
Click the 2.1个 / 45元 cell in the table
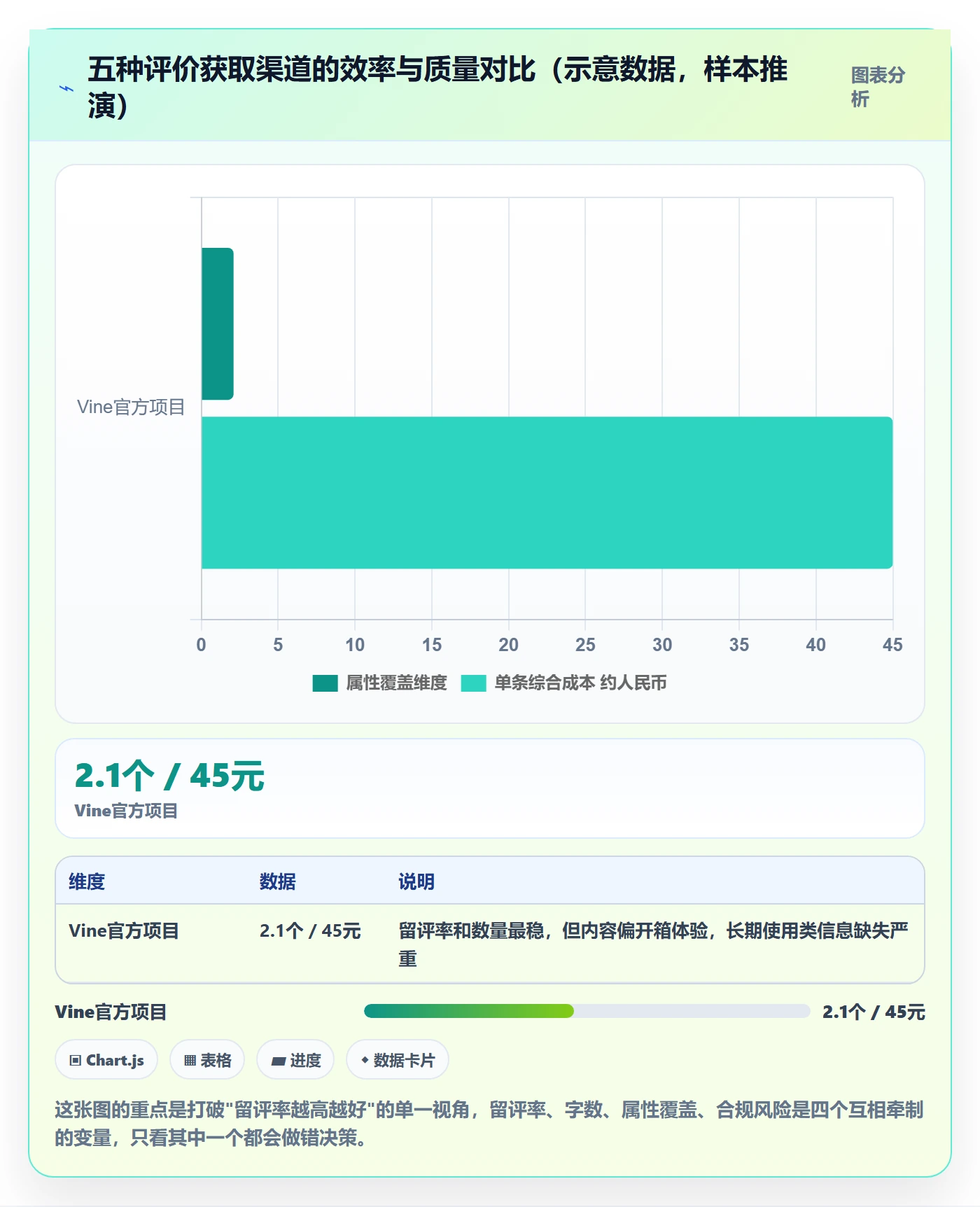(x=310, y=930)
